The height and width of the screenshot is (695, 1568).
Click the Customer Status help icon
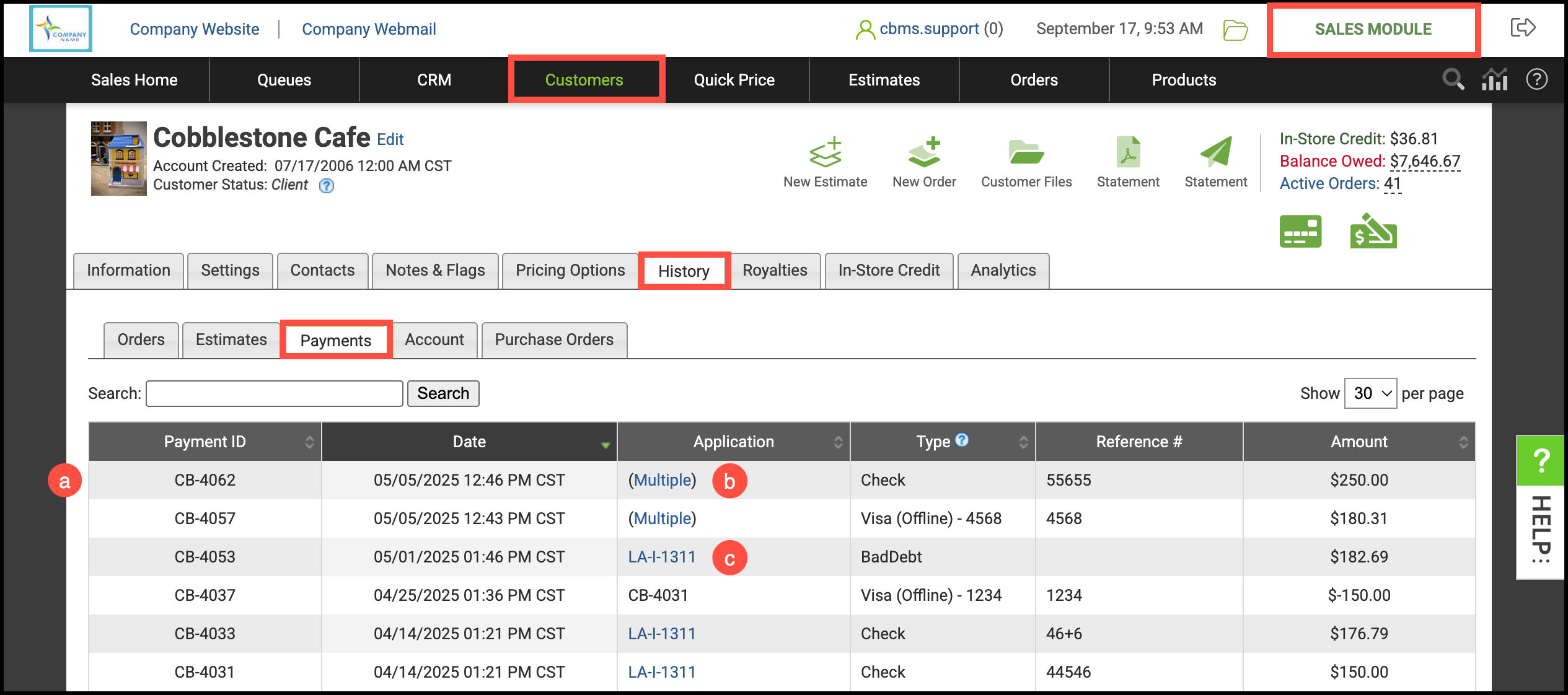[326, 186]
